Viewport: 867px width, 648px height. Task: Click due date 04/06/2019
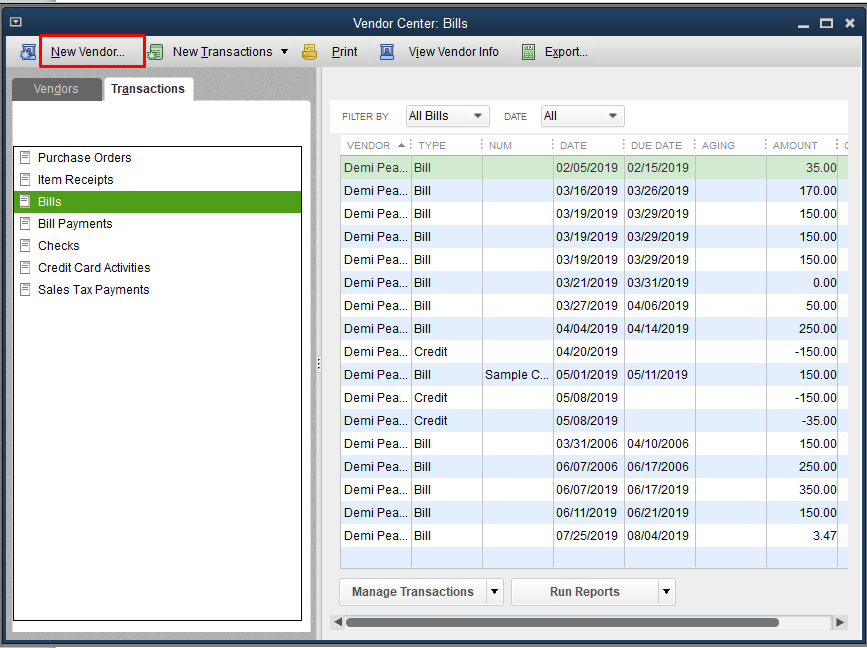(x=658, y=306)
